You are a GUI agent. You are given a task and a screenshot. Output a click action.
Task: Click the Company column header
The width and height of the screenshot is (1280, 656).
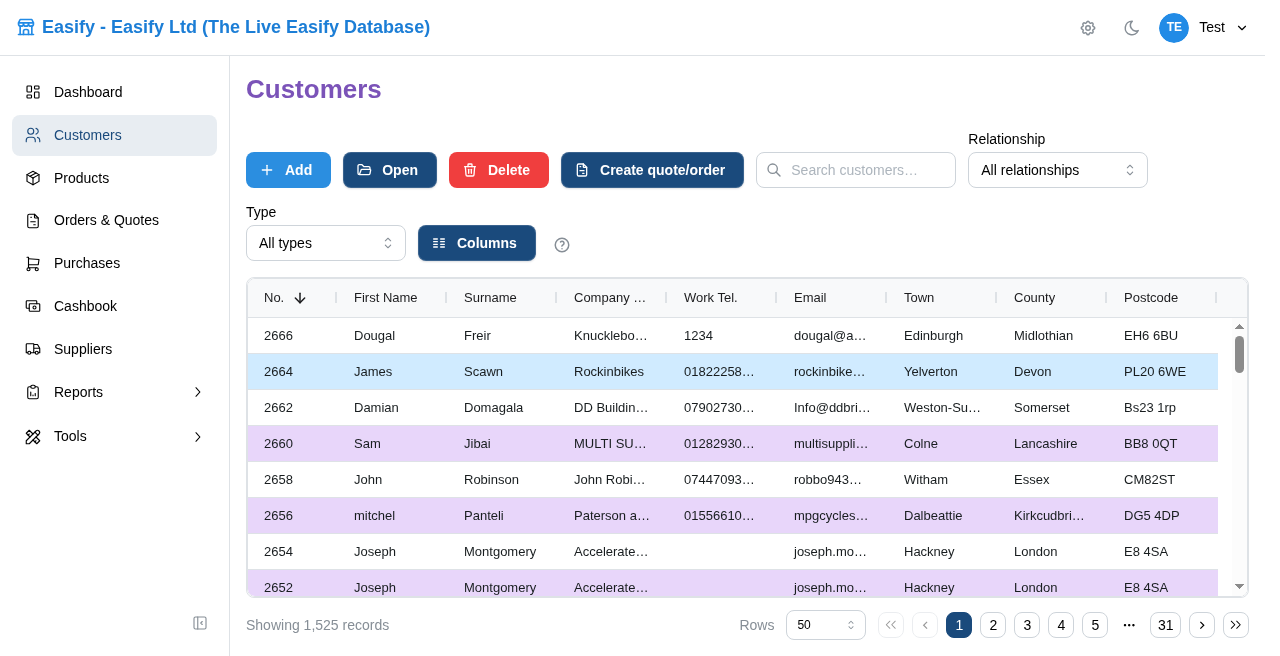coord(610,298)
